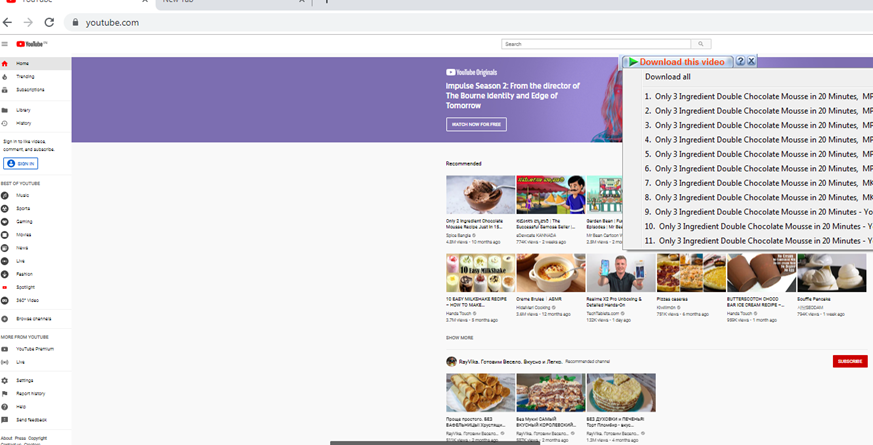This screenshot has width=873, height=445.
Task: Choose download option 11 in the list
Action: (x=760, y=241)
